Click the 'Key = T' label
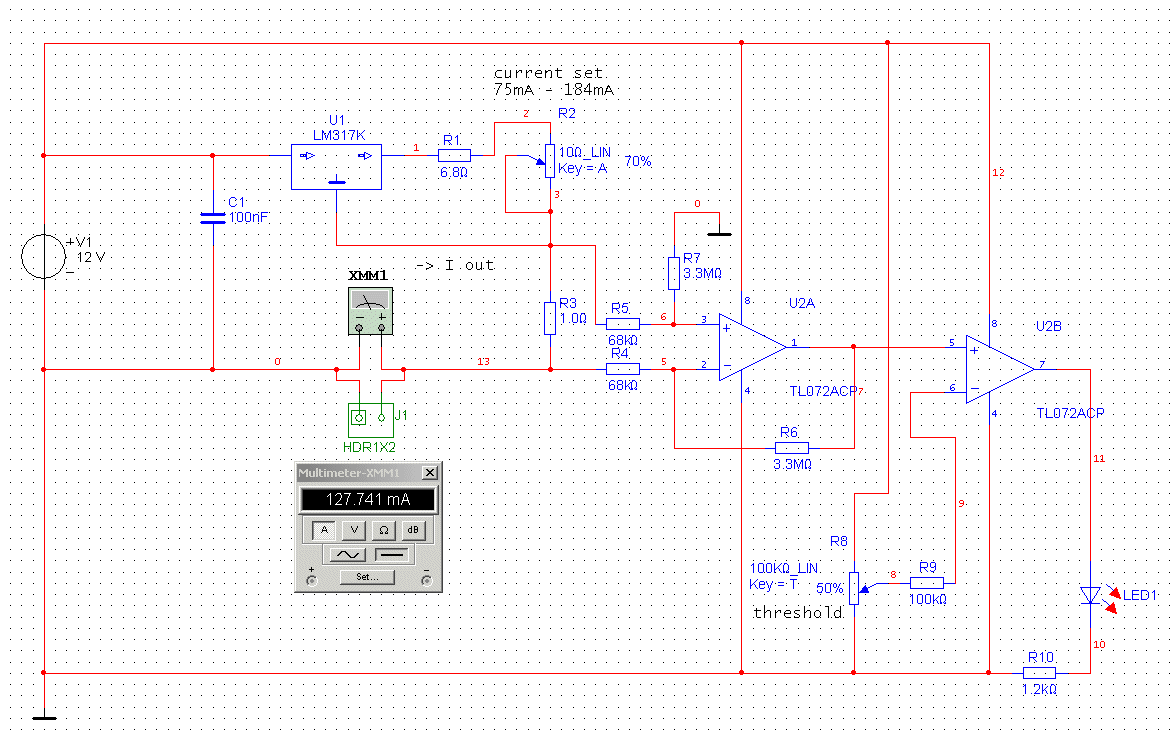The width and height of the screenshot is (1175, 738). pyautogui.click(x=774, y=584)
